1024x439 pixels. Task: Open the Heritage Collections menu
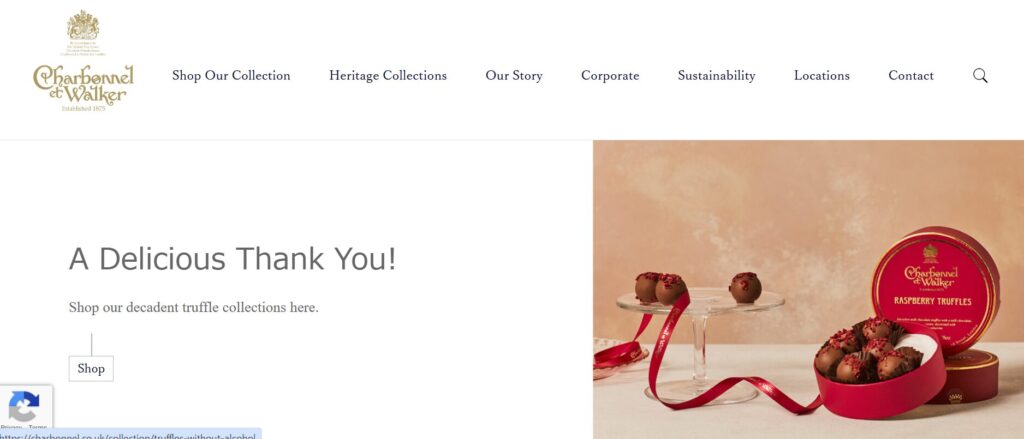click(388, 76)
